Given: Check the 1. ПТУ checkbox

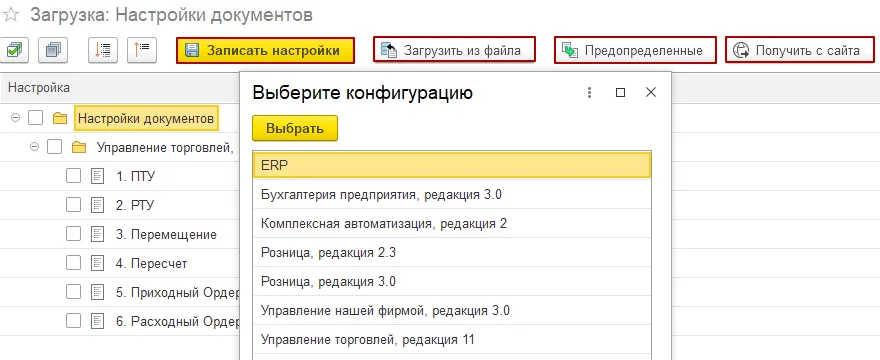Looking at the screenshot, I should (x=74, y=176).
